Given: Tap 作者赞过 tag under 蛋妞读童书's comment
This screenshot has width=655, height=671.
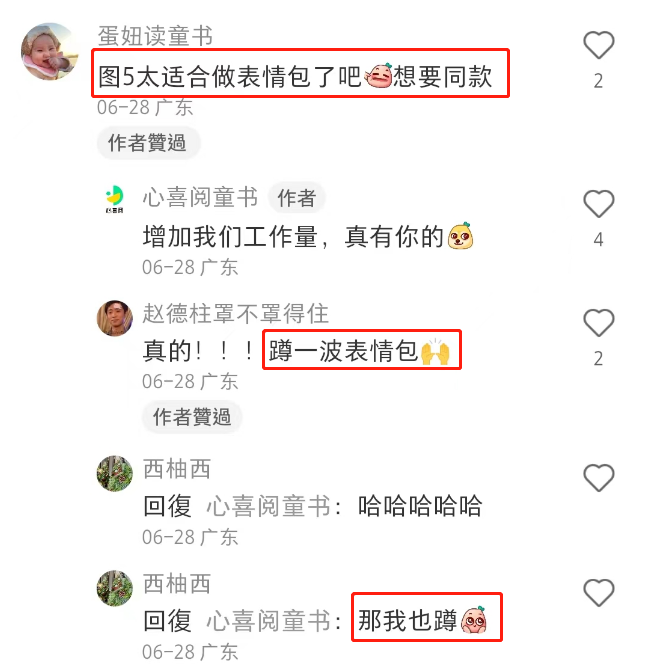Looking at the screenshot, I should [148, 143].
